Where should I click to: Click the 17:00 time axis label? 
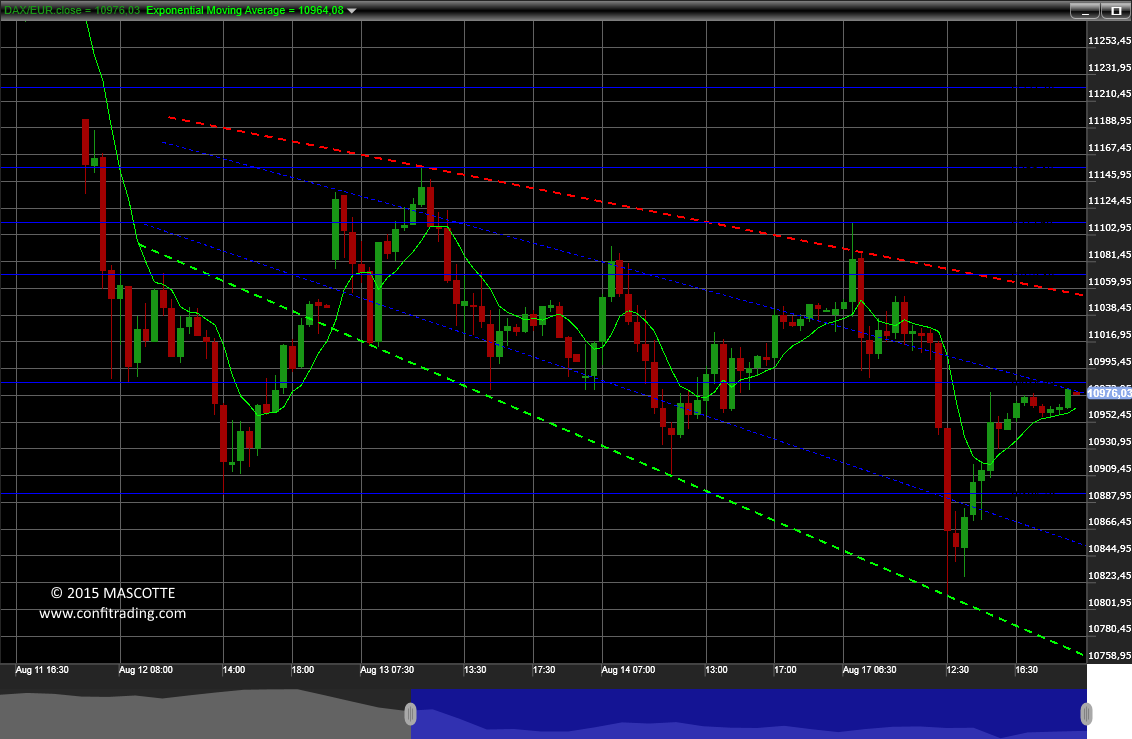785,670
